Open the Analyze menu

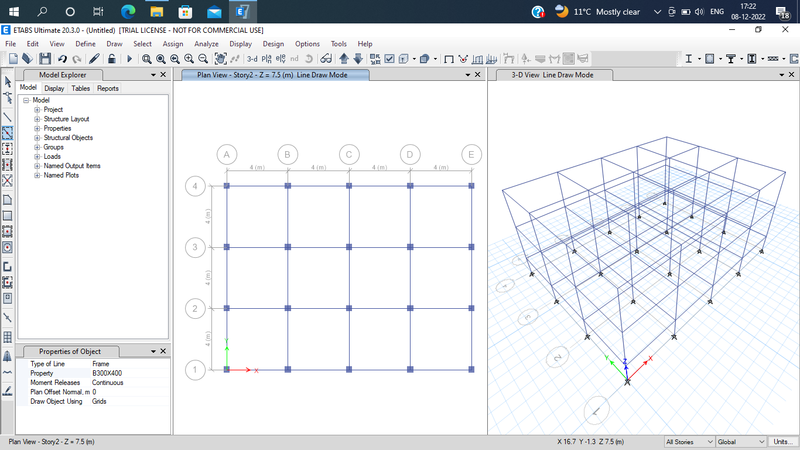click(x=206, y=44)
